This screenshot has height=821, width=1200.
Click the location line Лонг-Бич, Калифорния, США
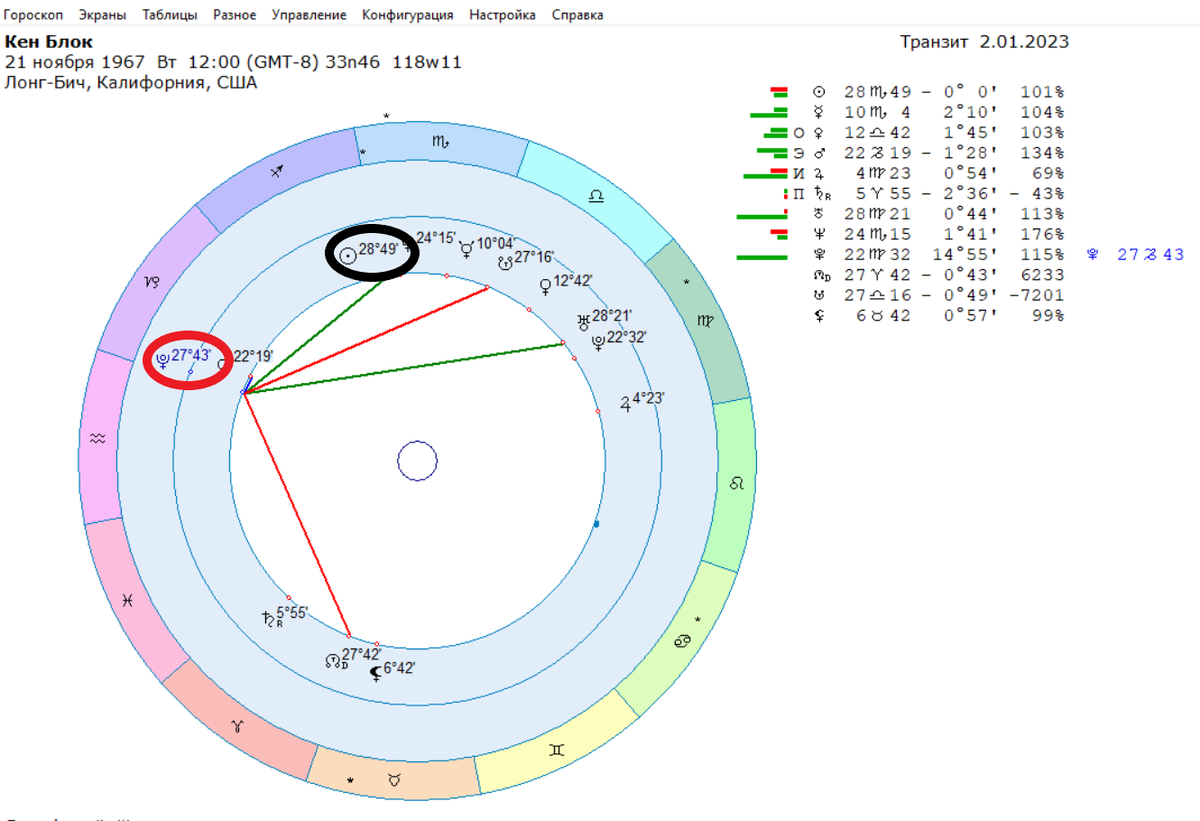tap(131, 83)
